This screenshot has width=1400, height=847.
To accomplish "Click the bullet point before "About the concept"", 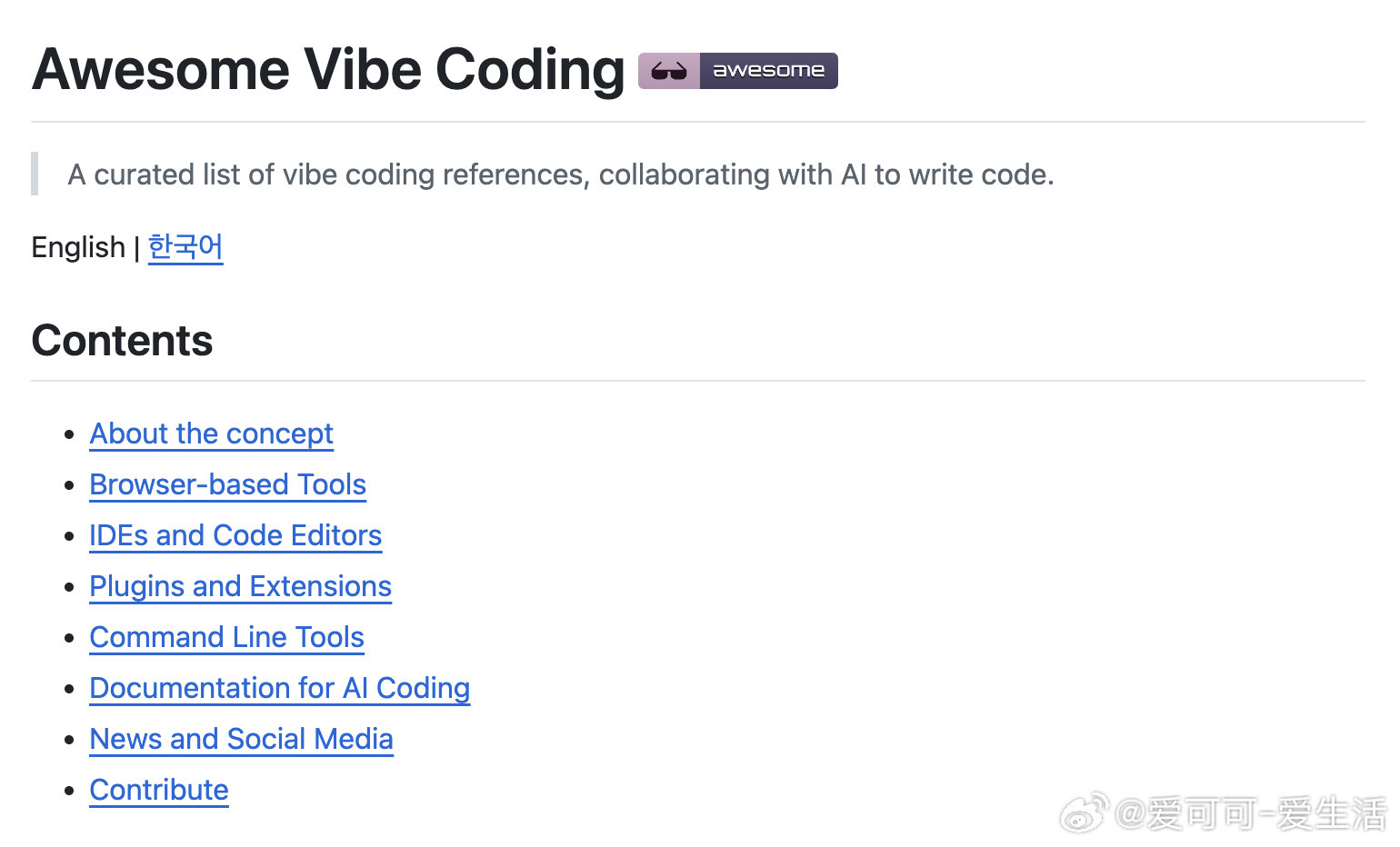I will [x=69, y=434].
